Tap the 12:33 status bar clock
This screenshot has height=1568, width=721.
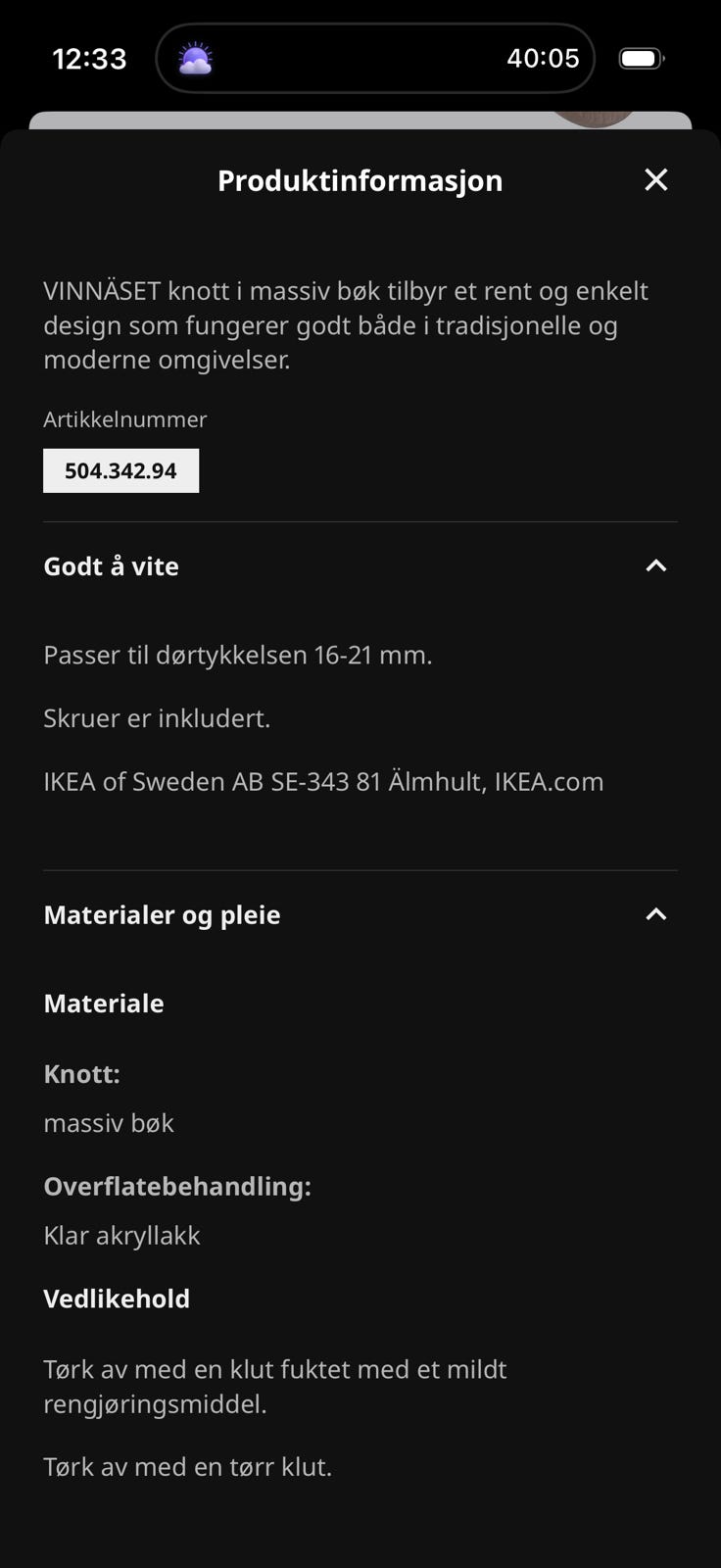tap(89, 59)
